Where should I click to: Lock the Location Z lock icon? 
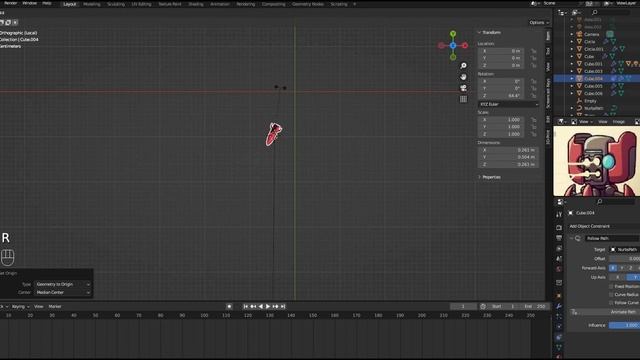[x=533, y=65]
